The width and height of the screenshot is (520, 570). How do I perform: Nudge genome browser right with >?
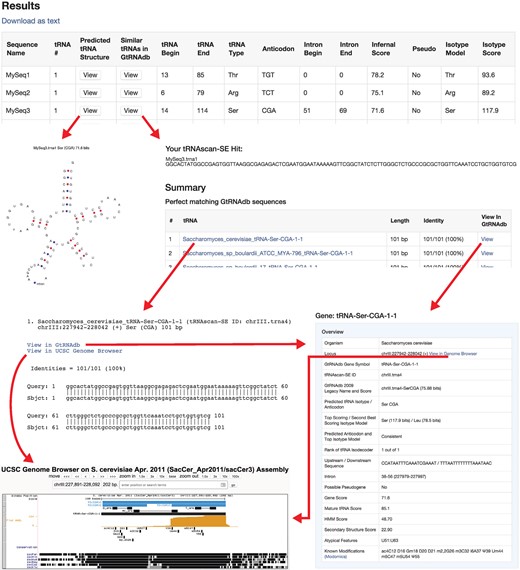[94, 476]
